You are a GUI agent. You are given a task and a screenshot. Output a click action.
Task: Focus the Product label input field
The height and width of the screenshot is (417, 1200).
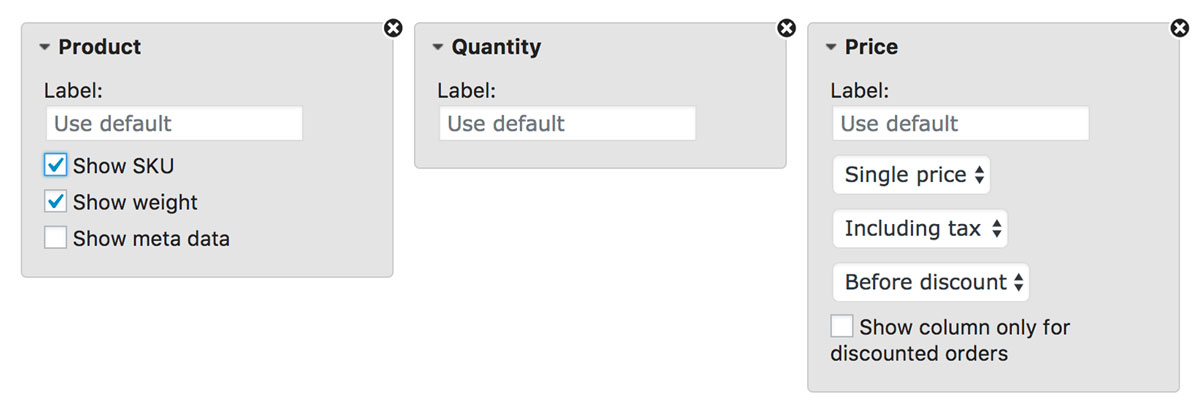(173, 124)
